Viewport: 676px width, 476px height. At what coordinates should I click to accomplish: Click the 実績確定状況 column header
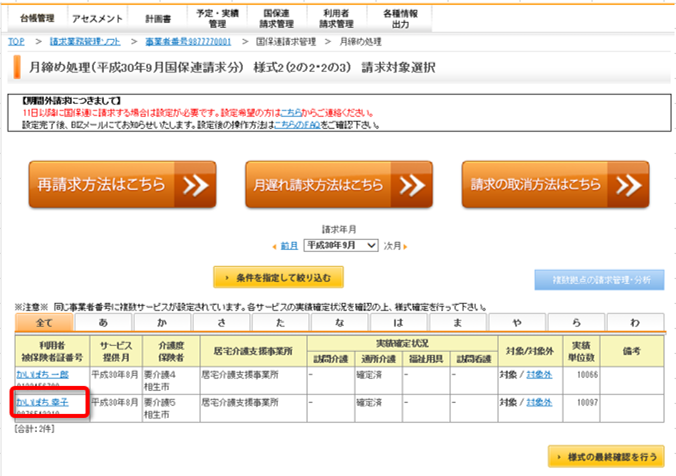click(402, 343)
